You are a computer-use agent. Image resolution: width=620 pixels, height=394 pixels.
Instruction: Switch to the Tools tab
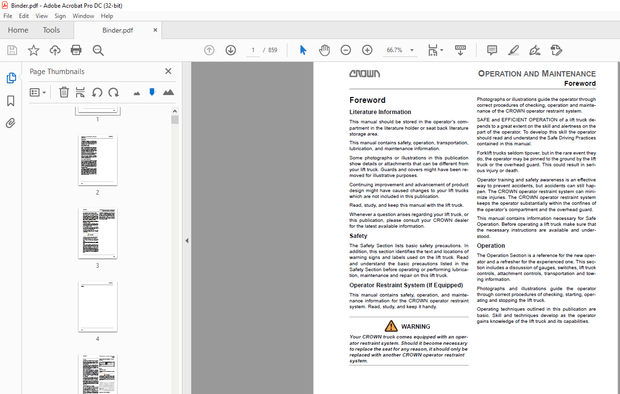[51, 30]
